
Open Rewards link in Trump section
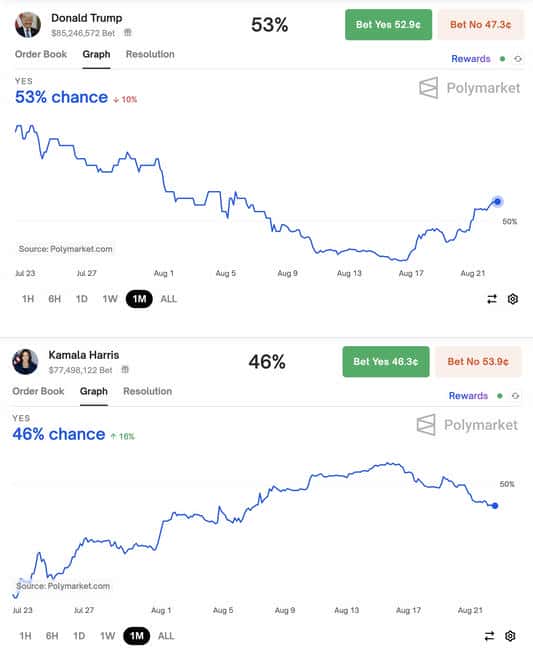[471, 59]
